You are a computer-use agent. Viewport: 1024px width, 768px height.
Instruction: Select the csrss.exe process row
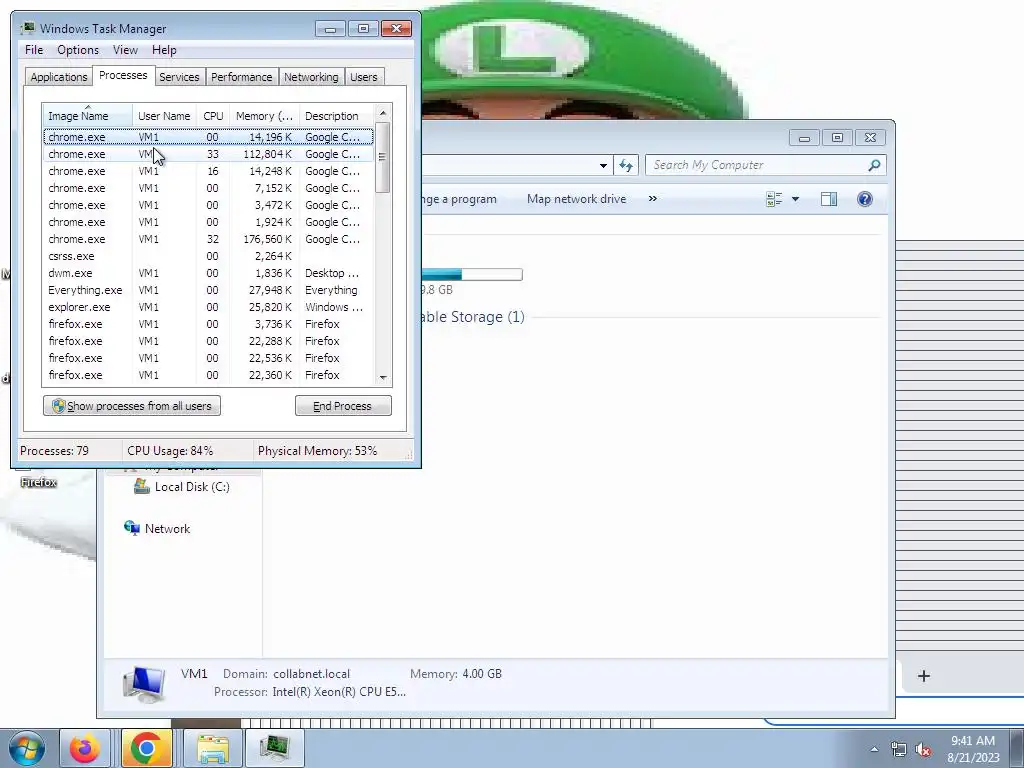[208, 256]
